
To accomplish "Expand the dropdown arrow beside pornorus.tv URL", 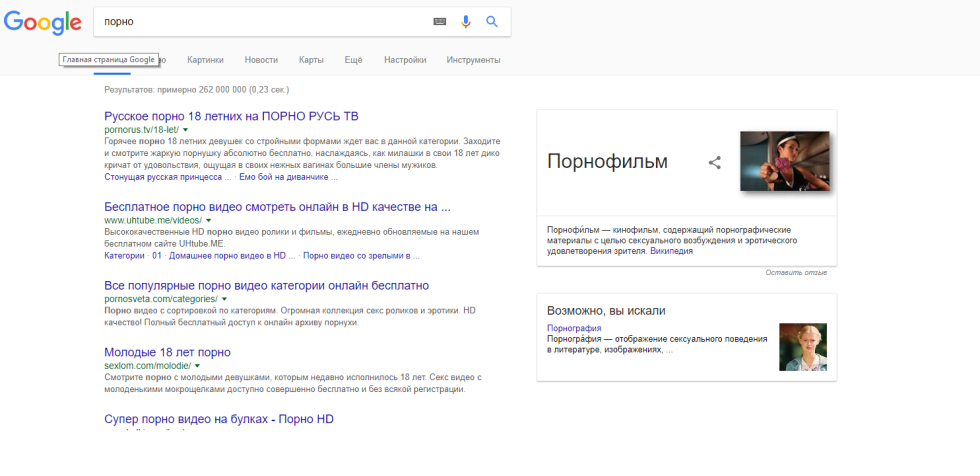I will (185, 130).
